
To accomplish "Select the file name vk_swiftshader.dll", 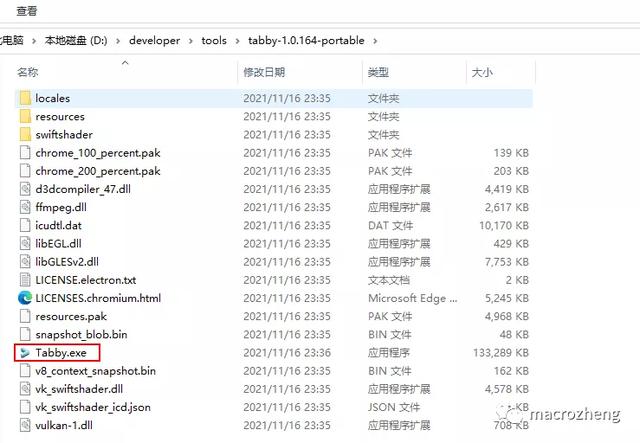I will [79, 389].
